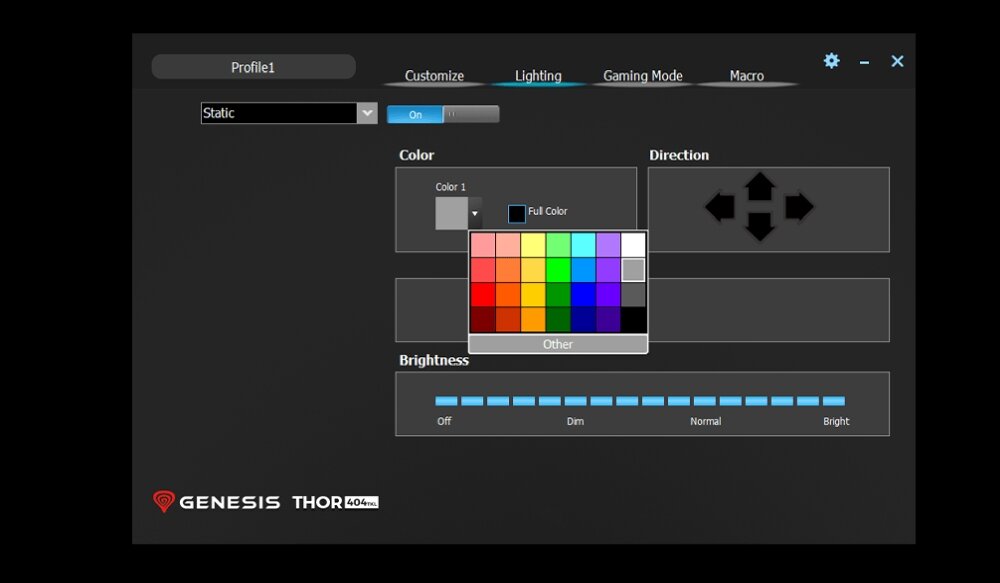
Task: Choose the dark indigo swatch beside black
Action: pyautogui.click(x=608, y=320)
